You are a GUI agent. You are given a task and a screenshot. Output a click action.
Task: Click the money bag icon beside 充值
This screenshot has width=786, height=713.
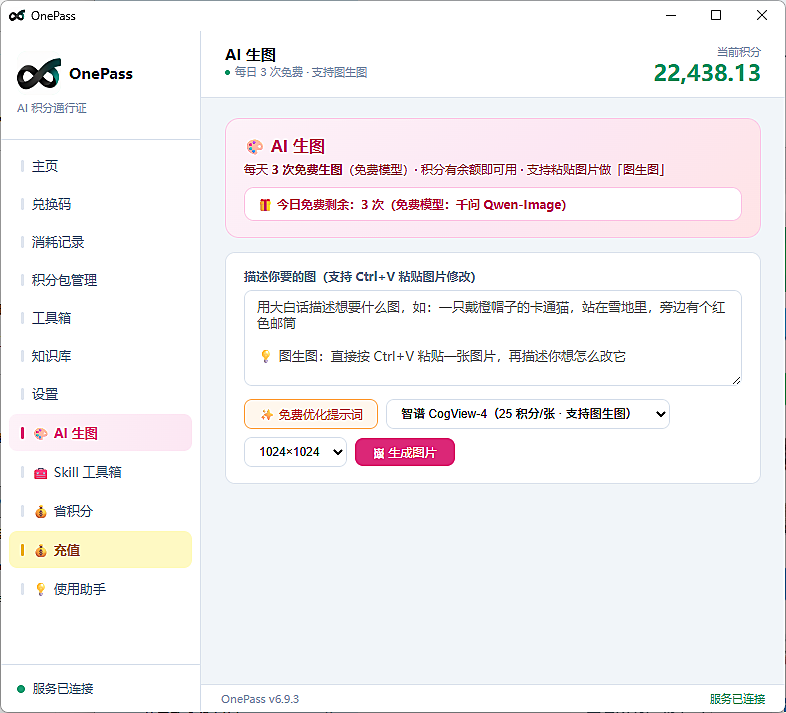[x=41, y=551]
